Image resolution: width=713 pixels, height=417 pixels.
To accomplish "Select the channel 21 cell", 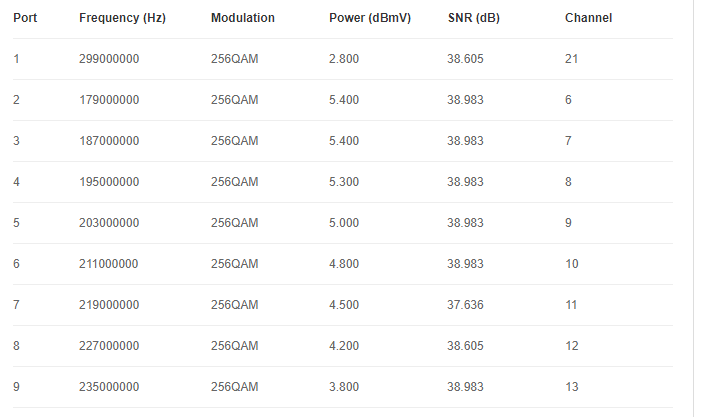I will pos(572,59).
